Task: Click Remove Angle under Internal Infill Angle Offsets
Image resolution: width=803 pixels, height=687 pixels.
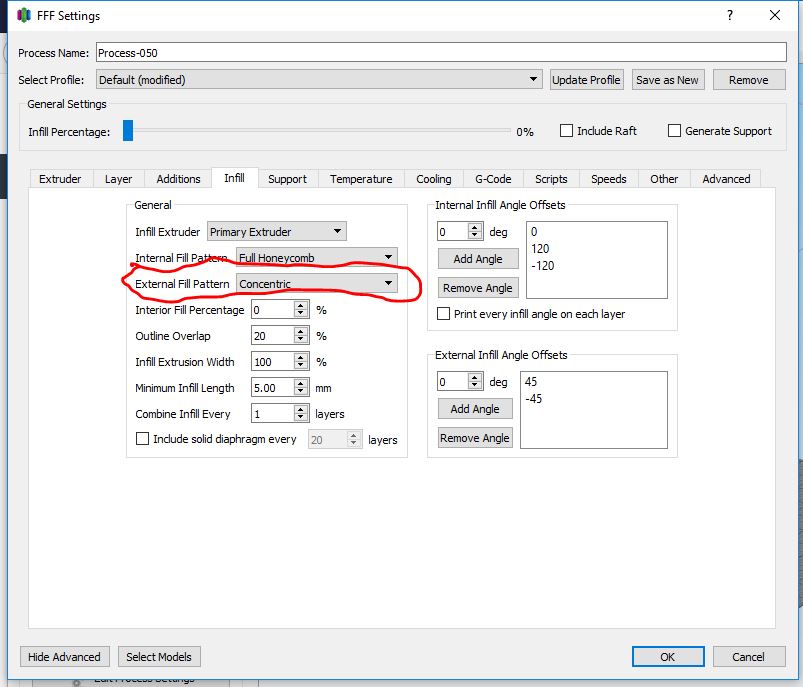Action: [478, 288]
